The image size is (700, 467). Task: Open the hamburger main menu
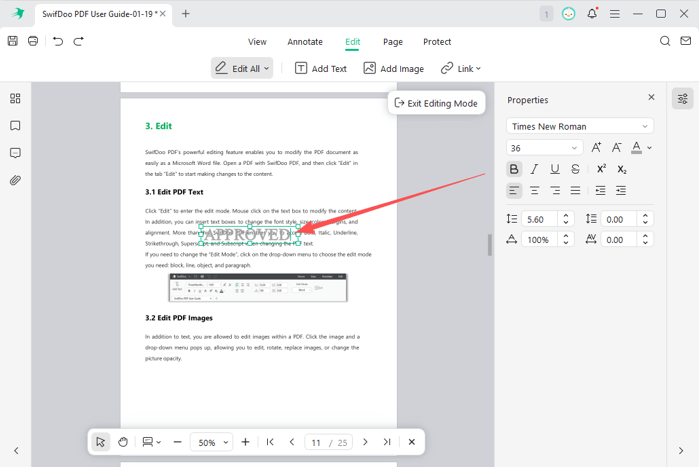(615, 14)
